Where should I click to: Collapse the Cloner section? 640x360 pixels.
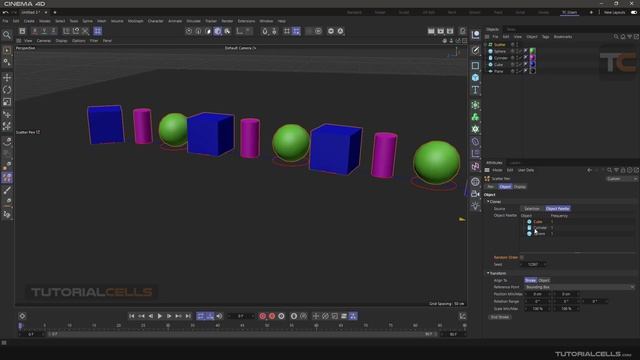point(488,202)
